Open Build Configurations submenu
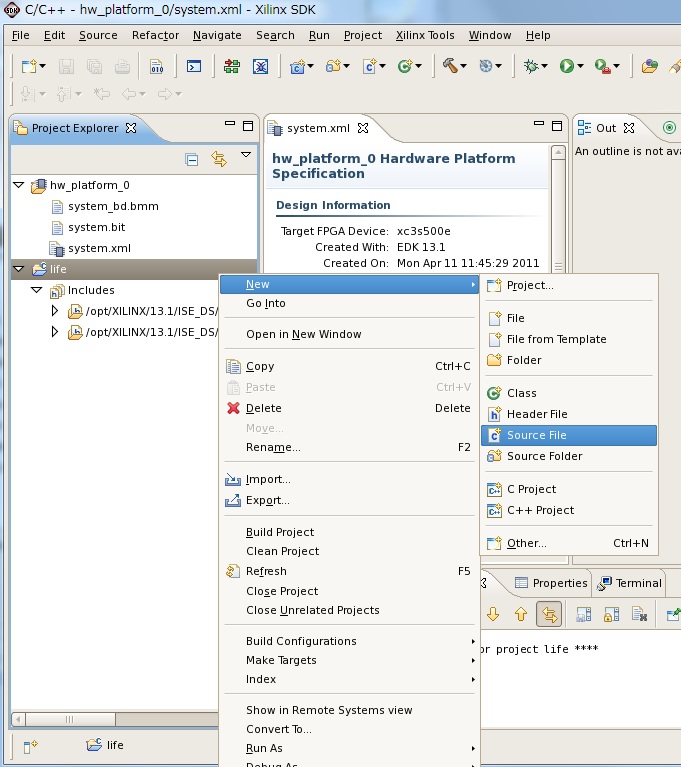This screenshot has height=767, width=681. pos(349,641)
